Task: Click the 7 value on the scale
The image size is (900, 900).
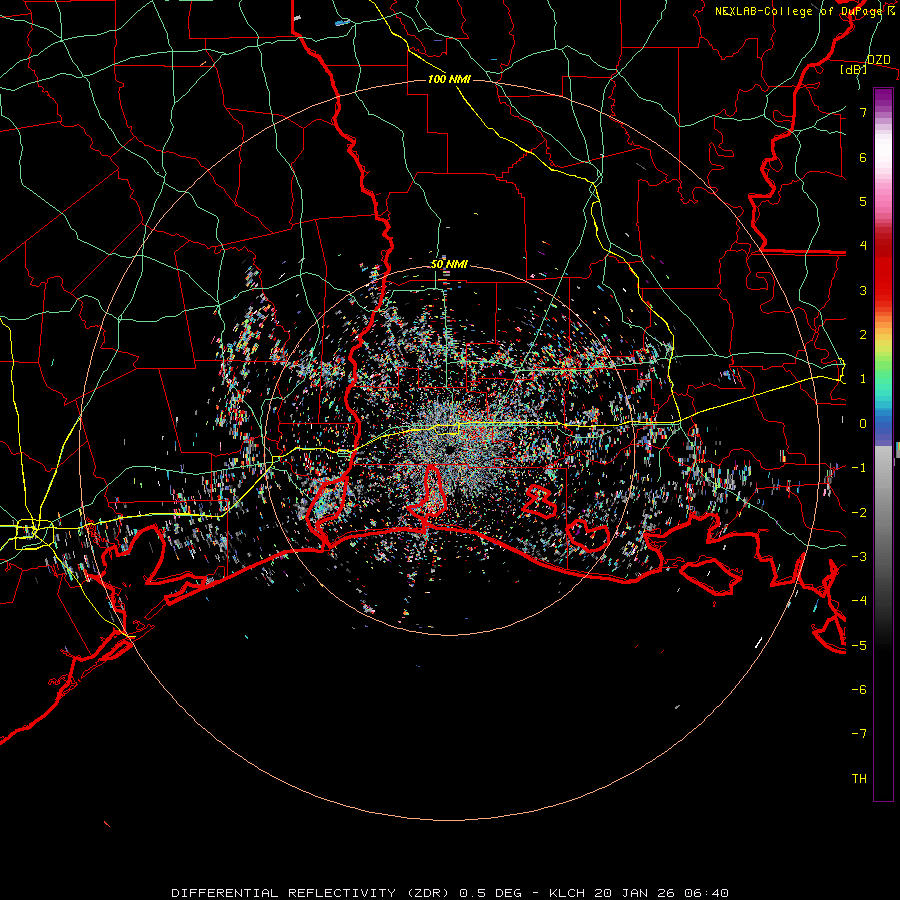Action: (x=863, y=112)
